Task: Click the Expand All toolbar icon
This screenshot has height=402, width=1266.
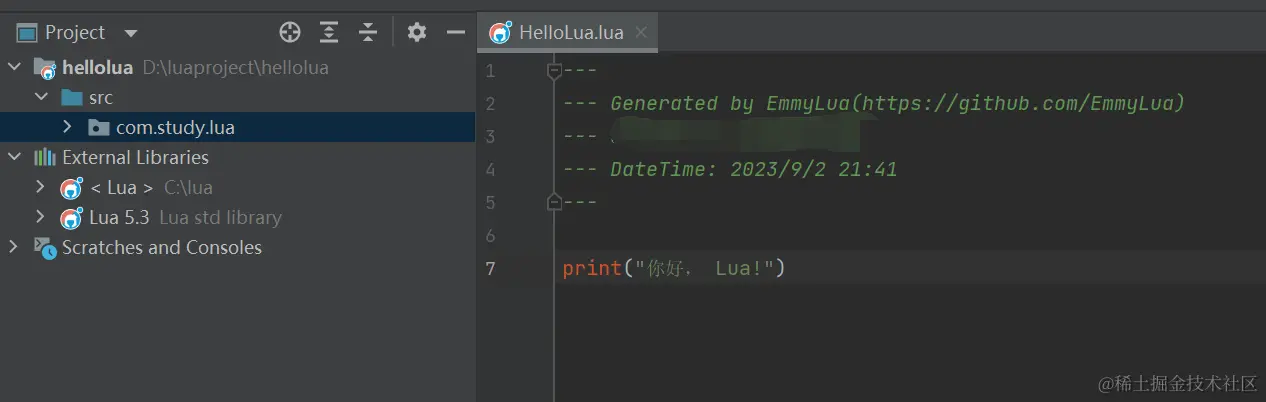Action: tap(329, 33)
